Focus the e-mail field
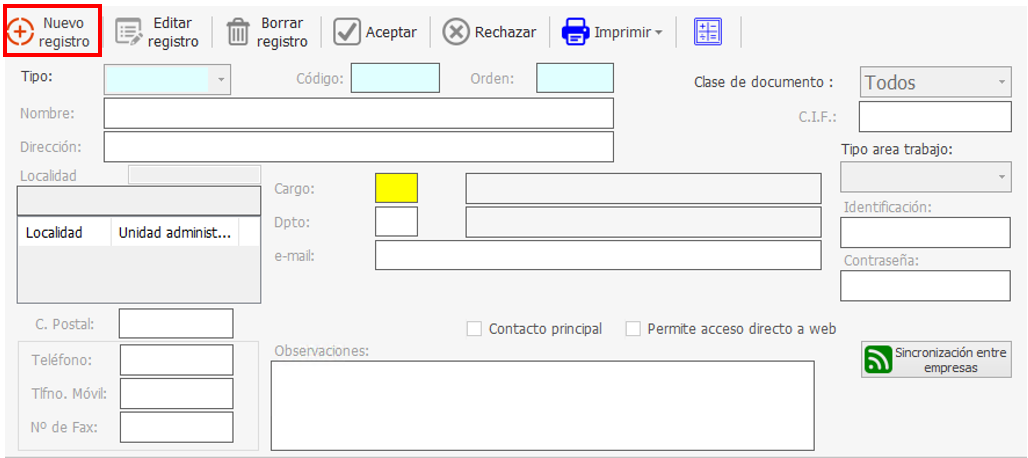 pos(598,255)
